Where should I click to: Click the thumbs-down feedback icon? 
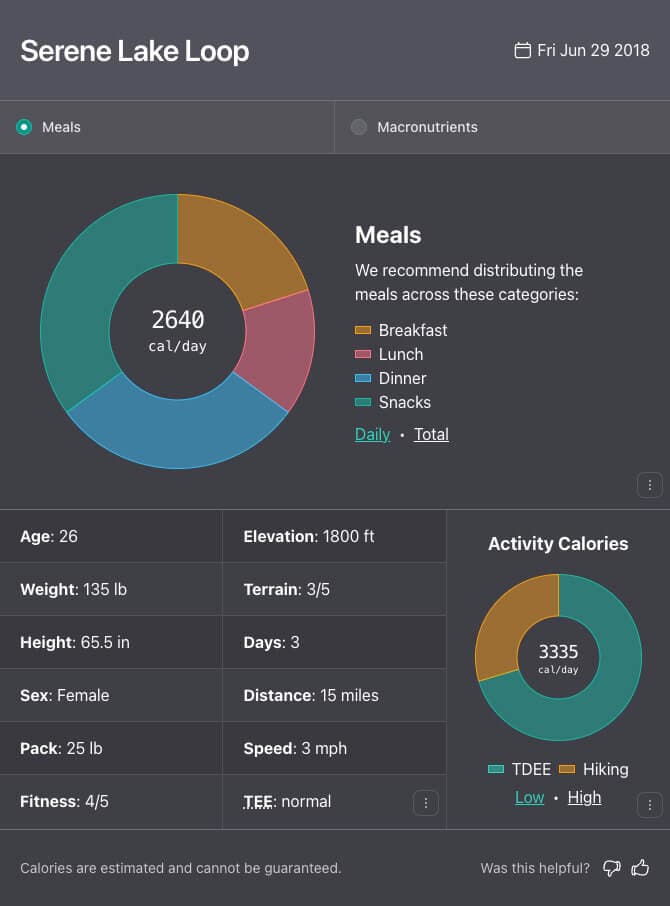click(611, 869)
